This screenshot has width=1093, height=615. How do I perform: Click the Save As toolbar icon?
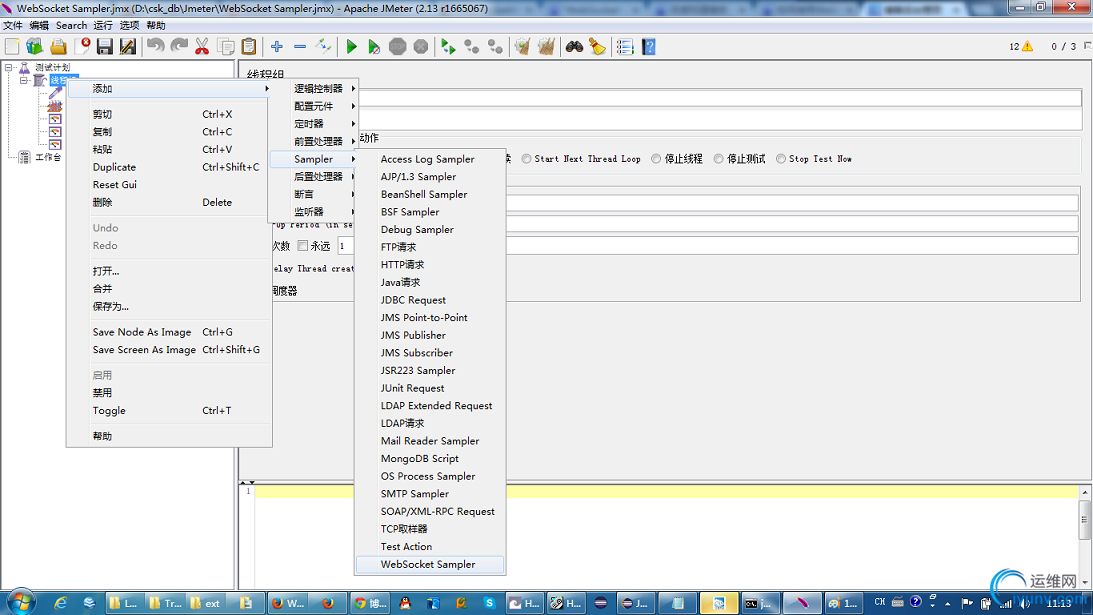tap(128, 47)
